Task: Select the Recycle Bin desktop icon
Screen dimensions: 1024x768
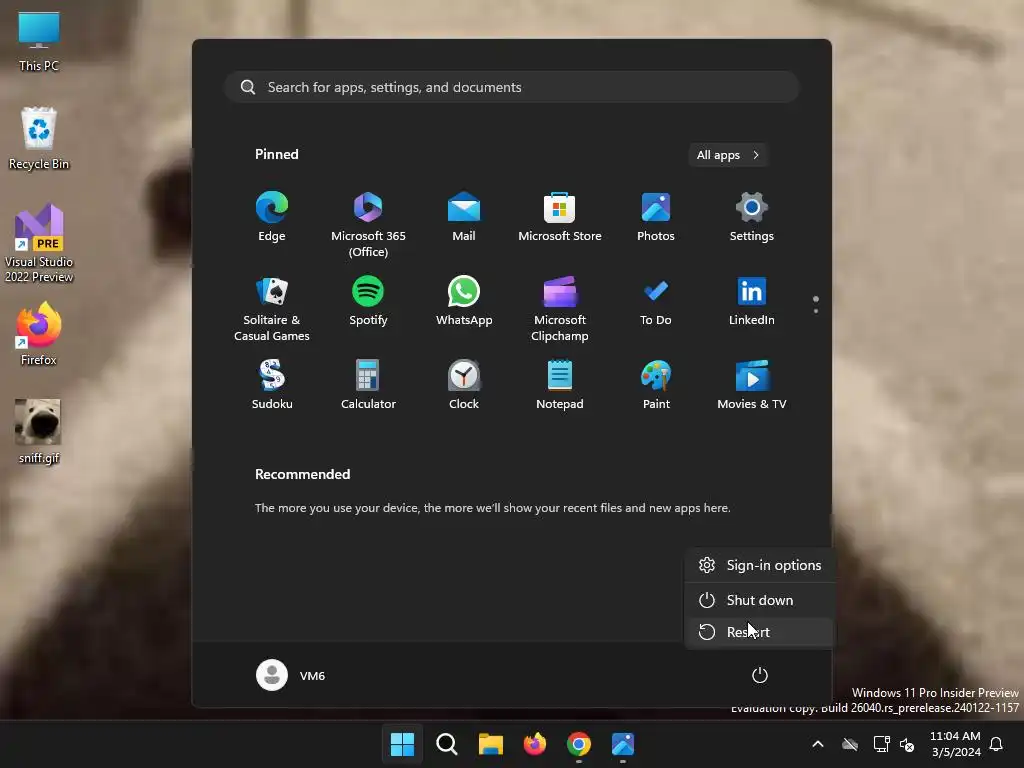Action: pos(39,138)
